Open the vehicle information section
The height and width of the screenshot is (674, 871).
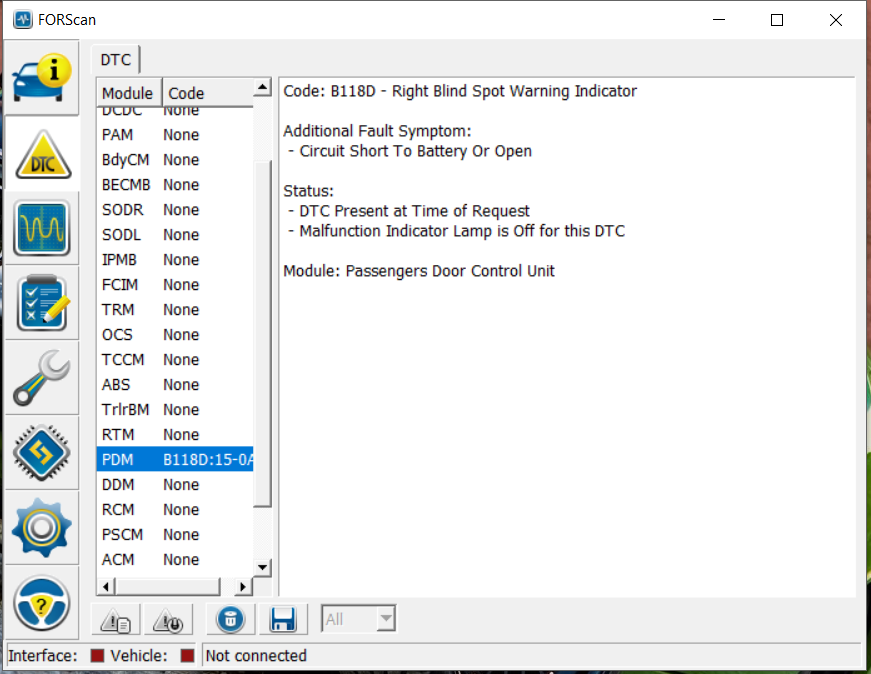pos(42,77)
